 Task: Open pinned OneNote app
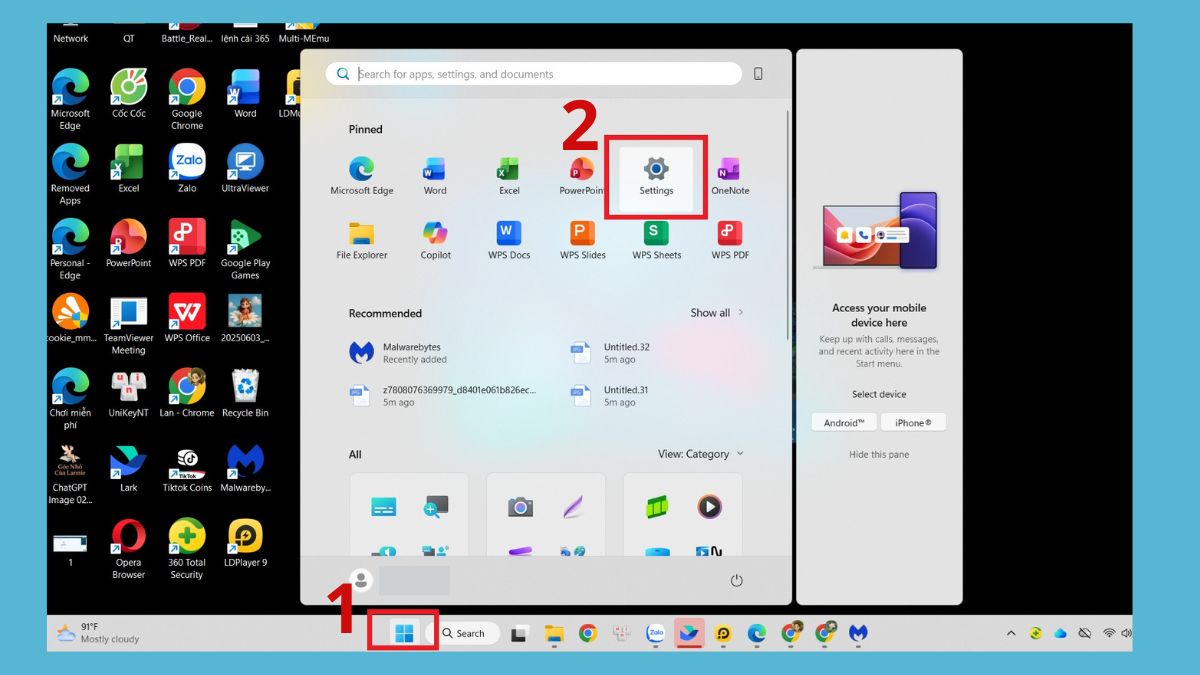point(730,178)
